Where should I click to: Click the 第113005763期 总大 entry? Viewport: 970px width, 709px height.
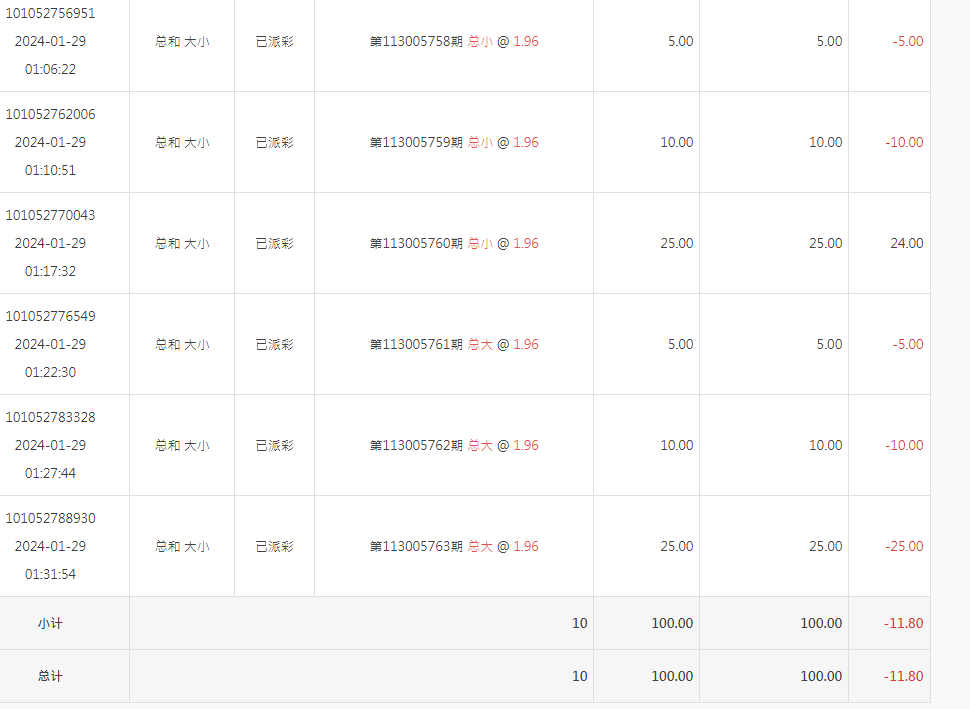tap(454, 546)
